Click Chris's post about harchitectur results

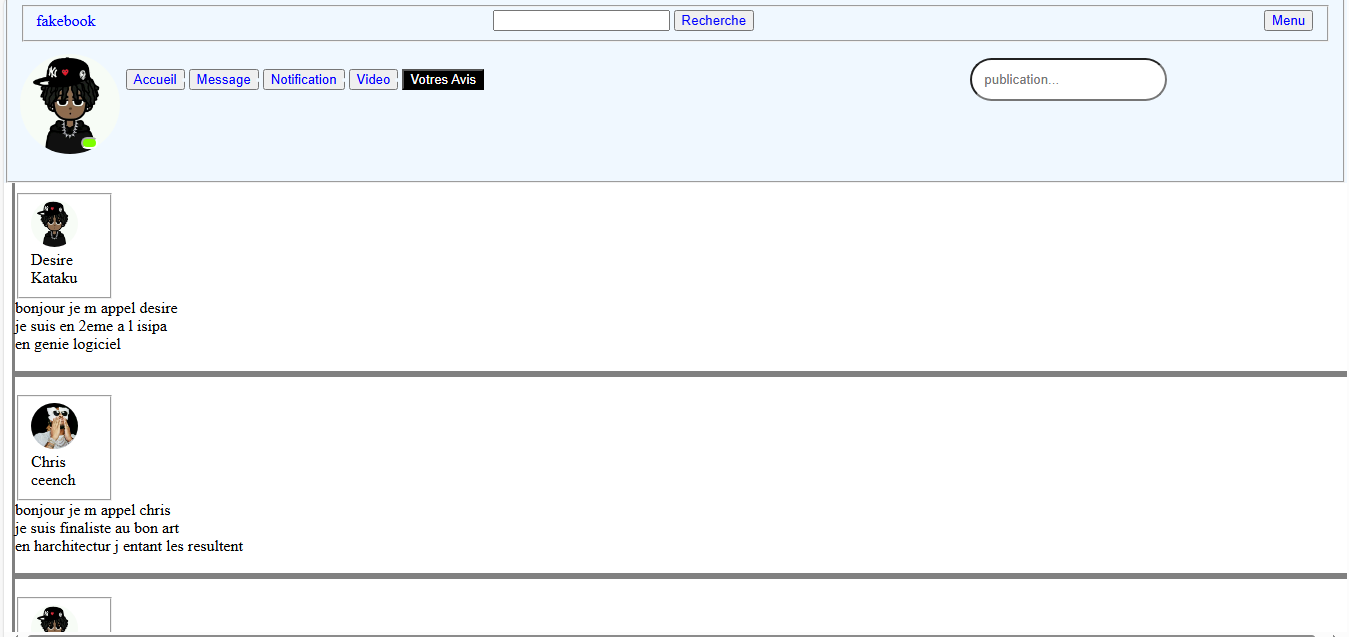(128, 528)
